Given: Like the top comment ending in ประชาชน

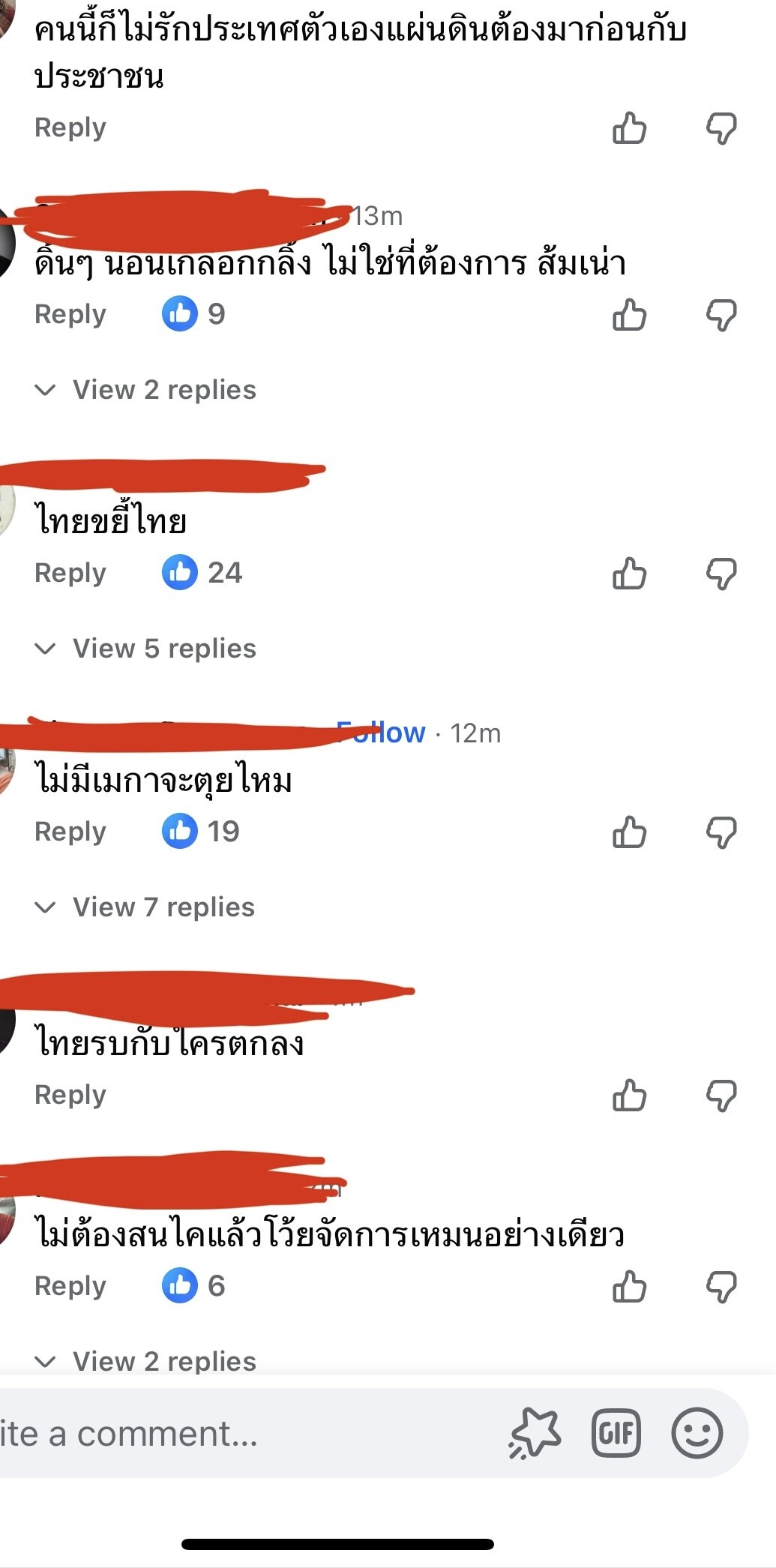Looking at the screenshot, I should coord(629,128).
